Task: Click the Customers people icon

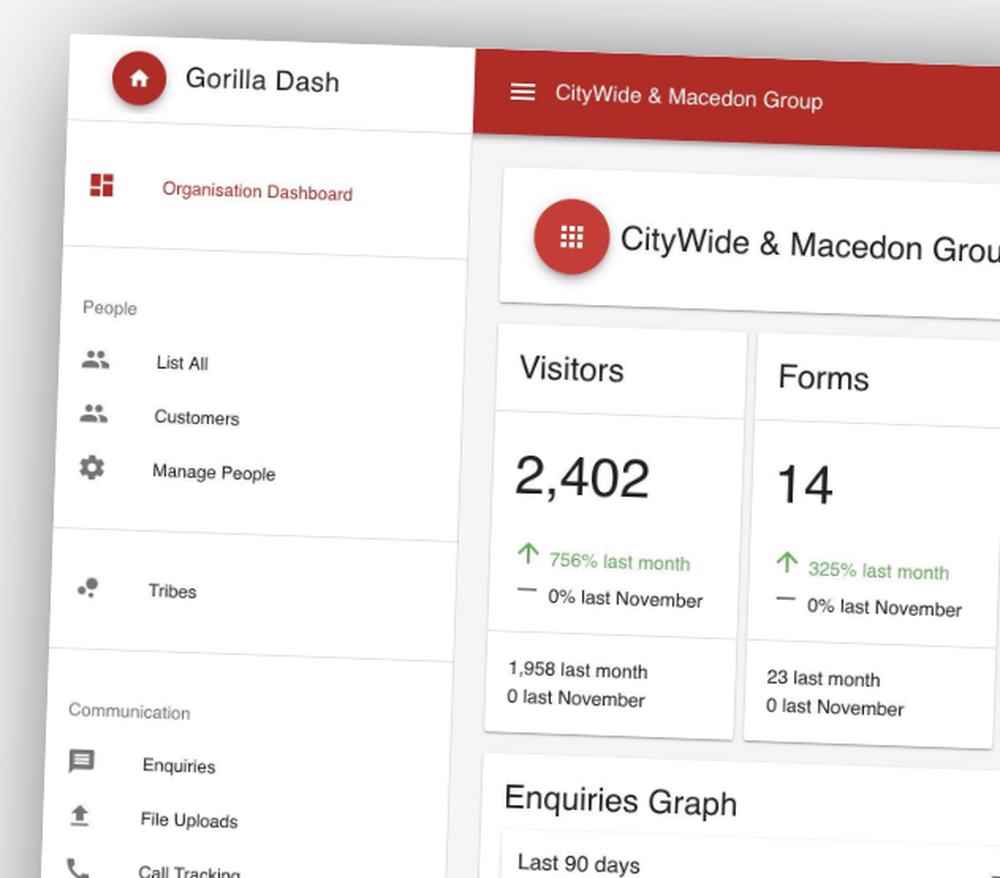Action: click(94, 414)
